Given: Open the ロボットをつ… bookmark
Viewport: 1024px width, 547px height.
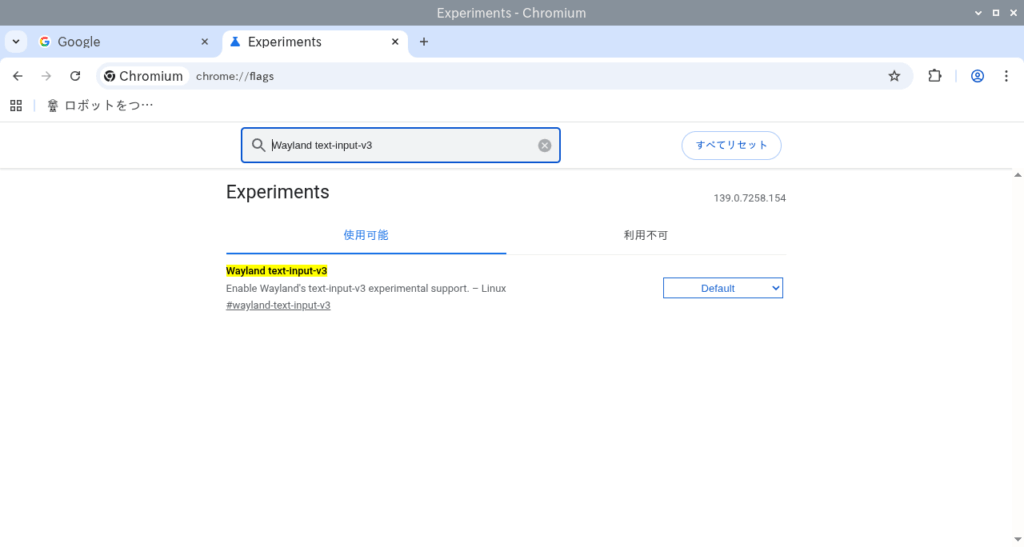Looking at the screenshot, I should (100, 105).
